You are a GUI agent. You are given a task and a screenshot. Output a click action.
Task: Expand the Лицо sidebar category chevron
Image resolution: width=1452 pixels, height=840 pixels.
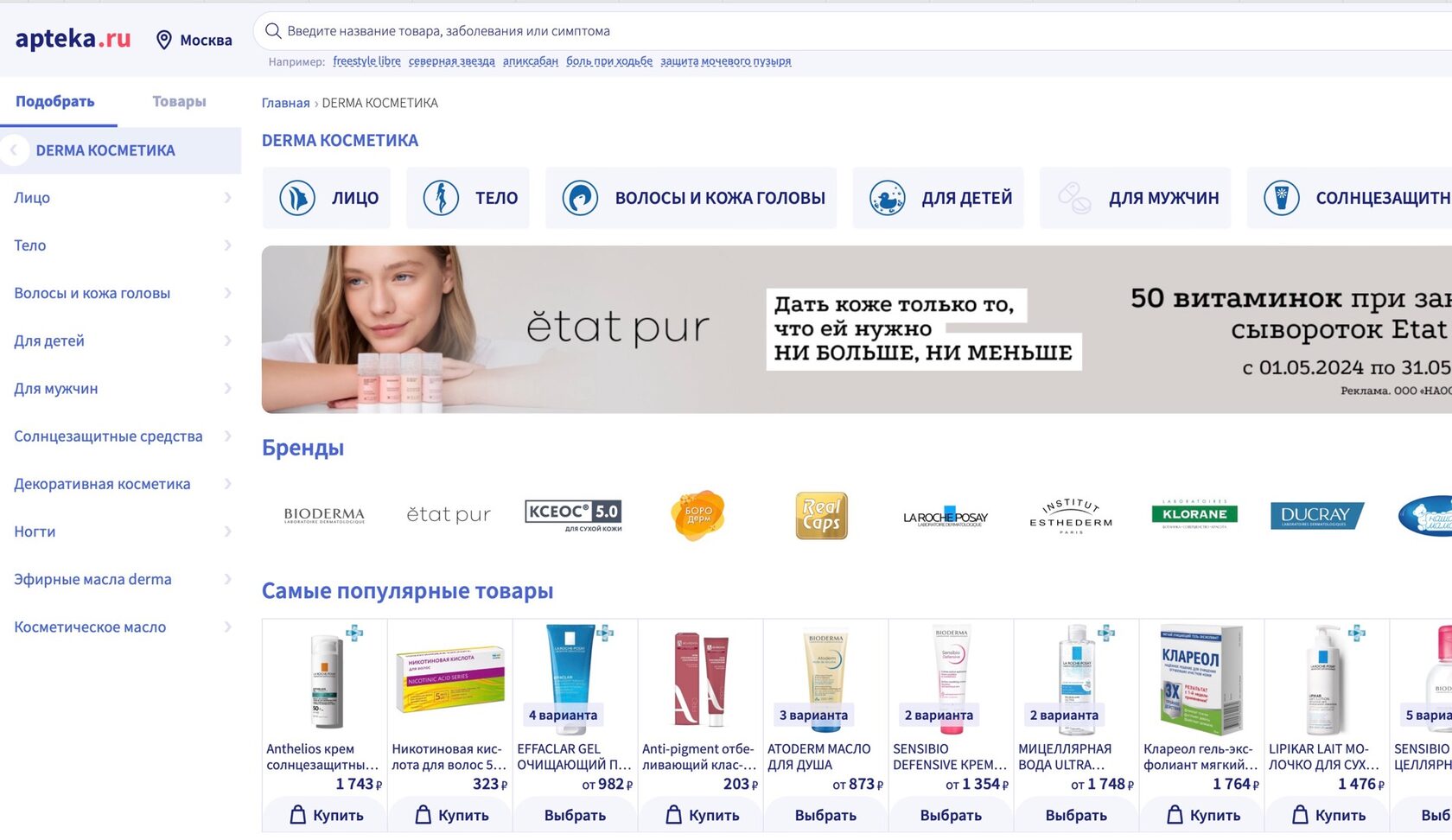point(227,198)
